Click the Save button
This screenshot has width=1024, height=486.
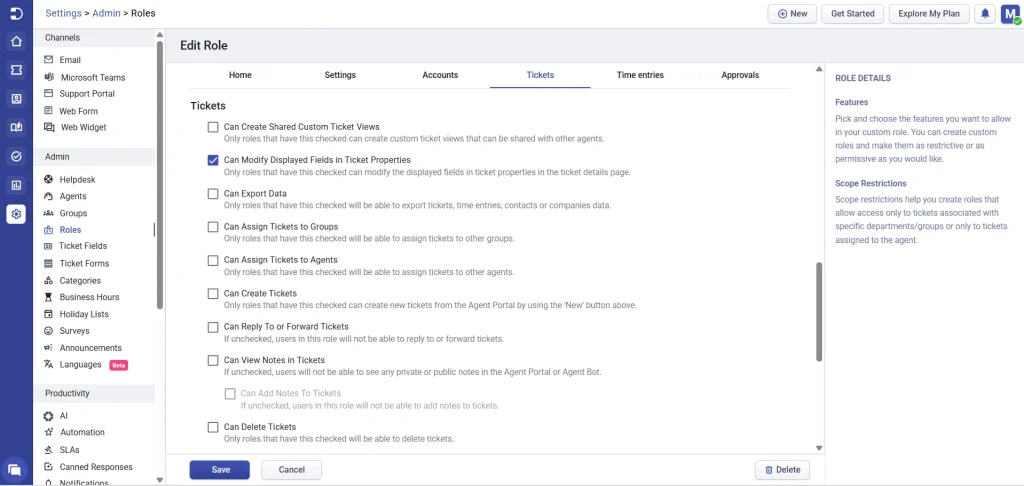(220, 470)
